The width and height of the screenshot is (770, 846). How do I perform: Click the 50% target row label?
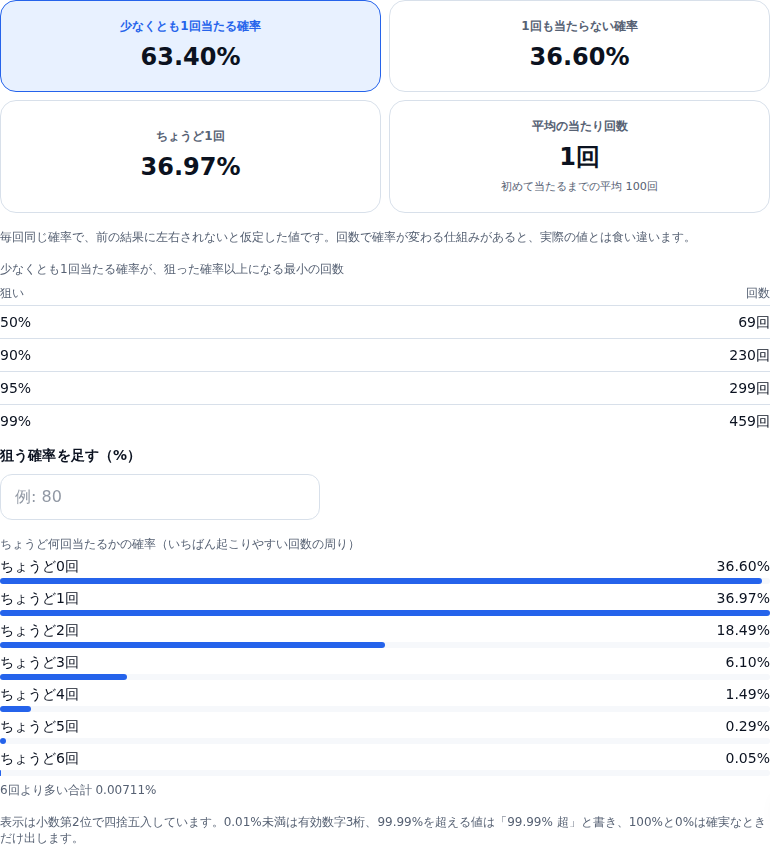point(16,322)
